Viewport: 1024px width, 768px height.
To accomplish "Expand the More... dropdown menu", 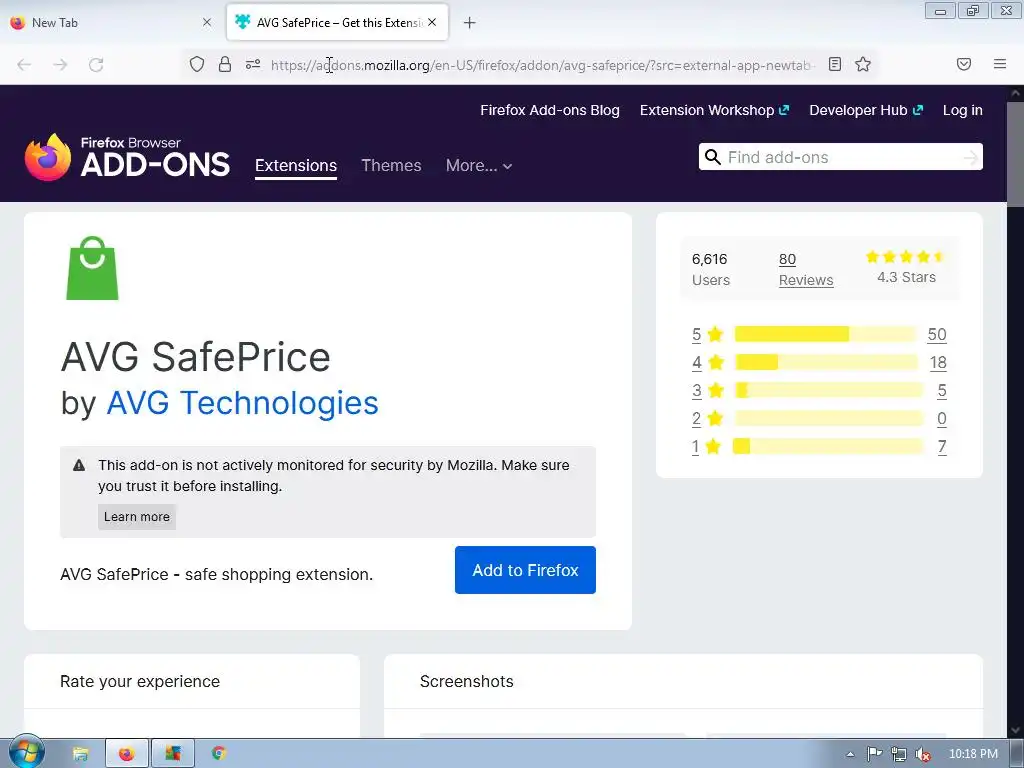I will (x=479, y=165).
